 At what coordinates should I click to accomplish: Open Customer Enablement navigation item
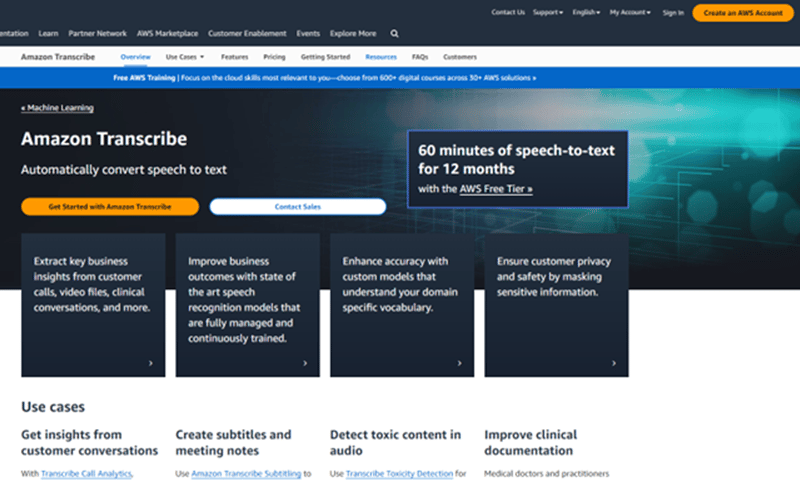[x=247, y=34]
